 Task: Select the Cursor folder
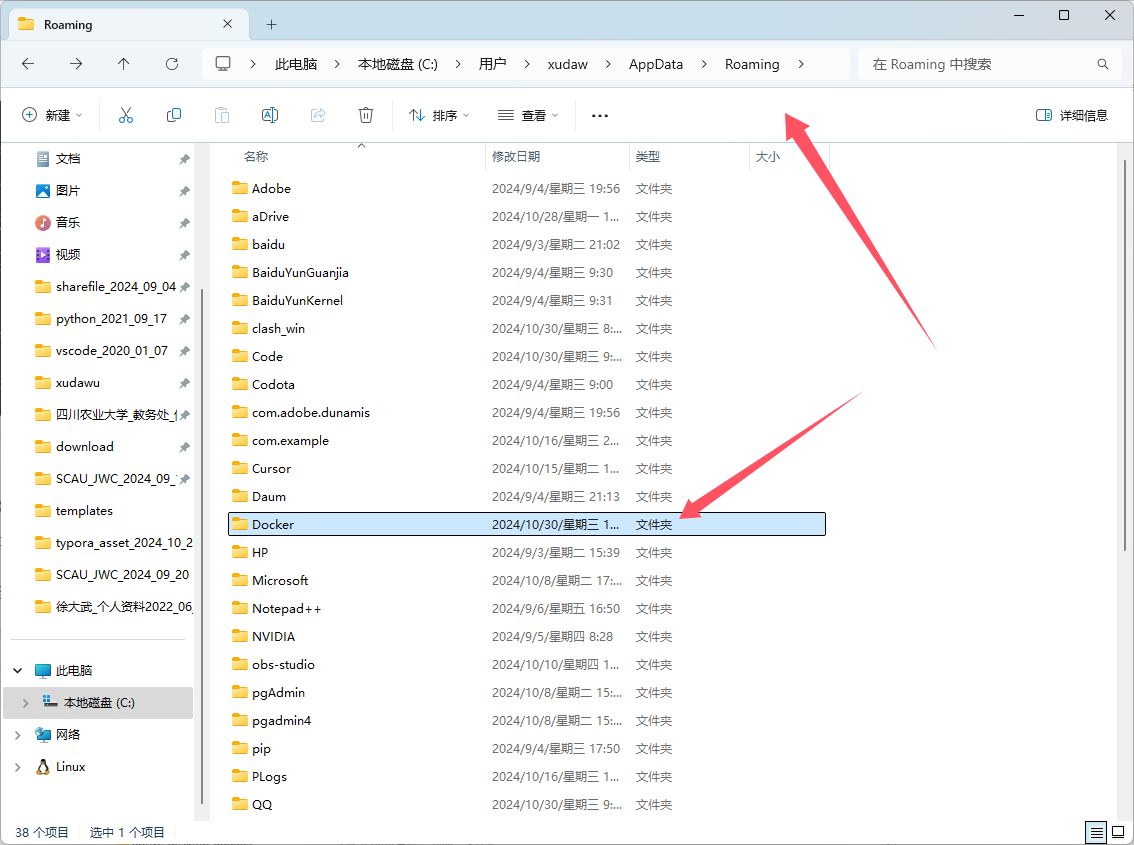click(x=526, y=468)
